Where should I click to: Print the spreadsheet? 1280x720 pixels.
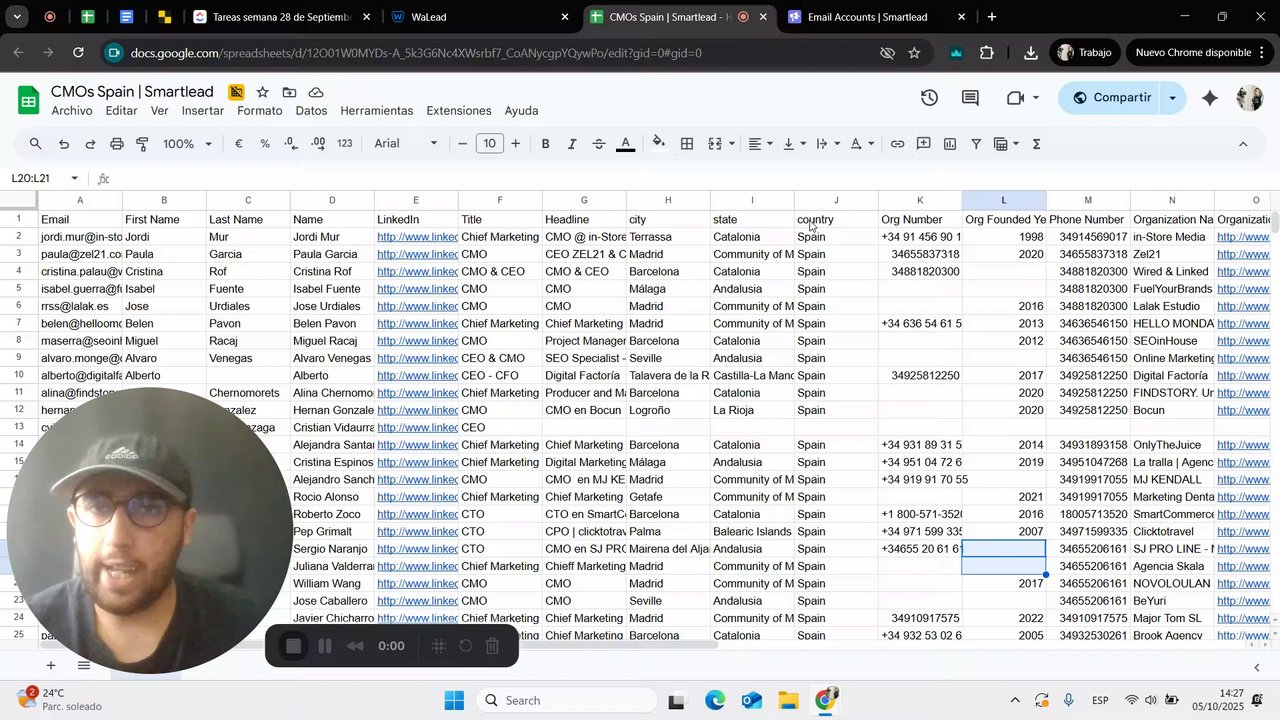pyautogui.click(x=117, y=144)
